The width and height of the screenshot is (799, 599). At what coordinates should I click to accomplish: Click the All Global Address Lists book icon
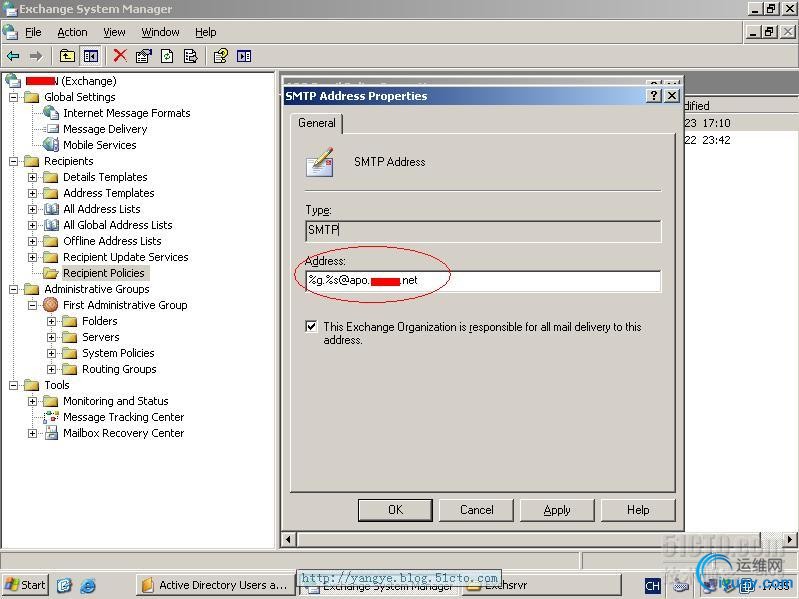pos(51,225)
